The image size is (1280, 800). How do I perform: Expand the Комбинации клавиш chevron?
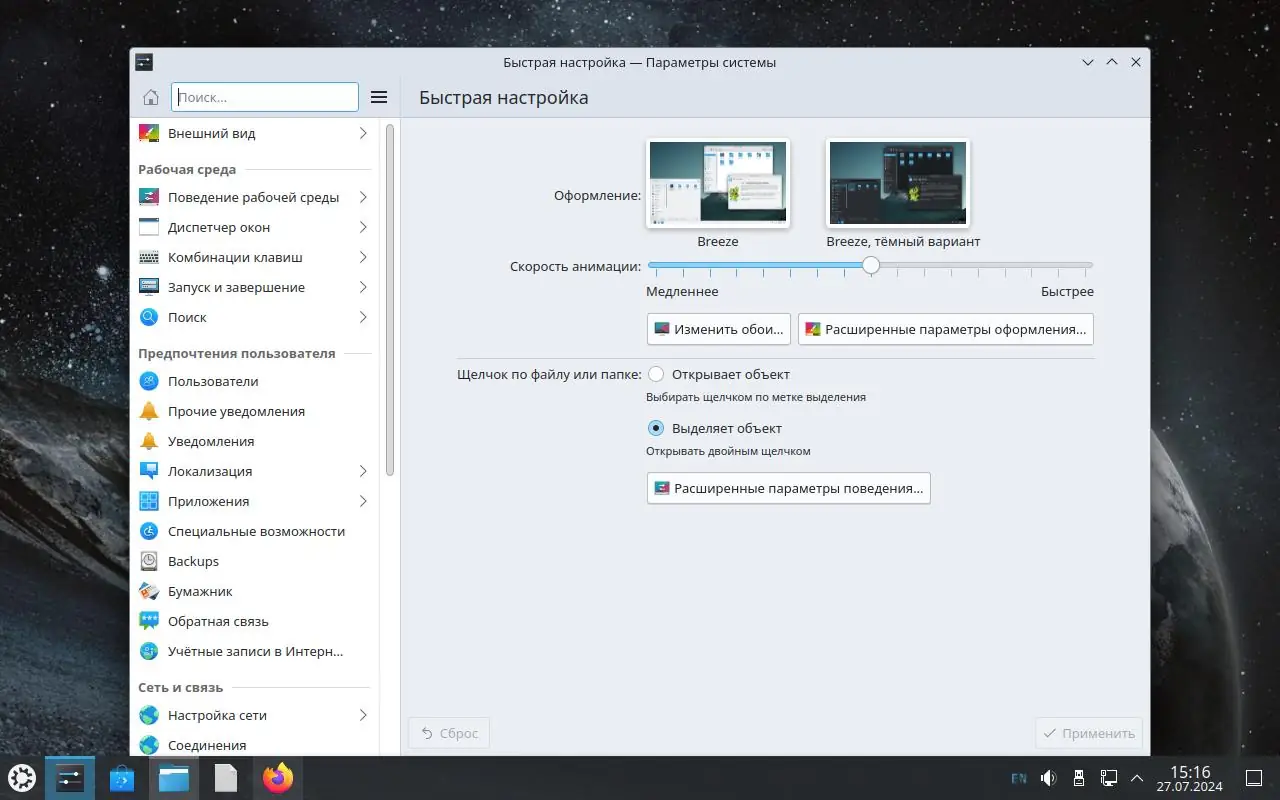pos(363,257)
